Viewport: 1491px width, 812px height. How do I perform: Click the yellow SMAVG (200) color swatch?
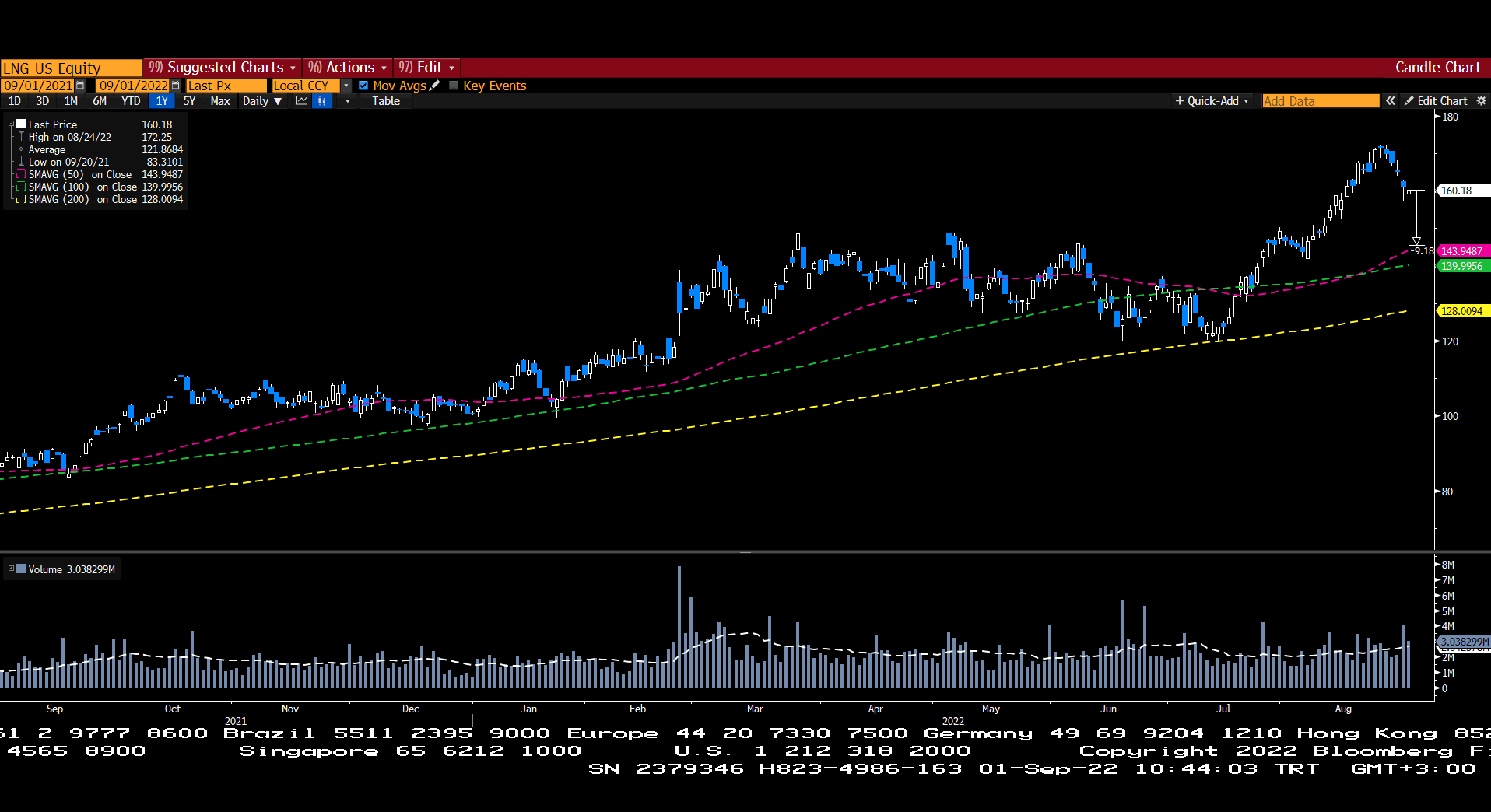(22, 200)
